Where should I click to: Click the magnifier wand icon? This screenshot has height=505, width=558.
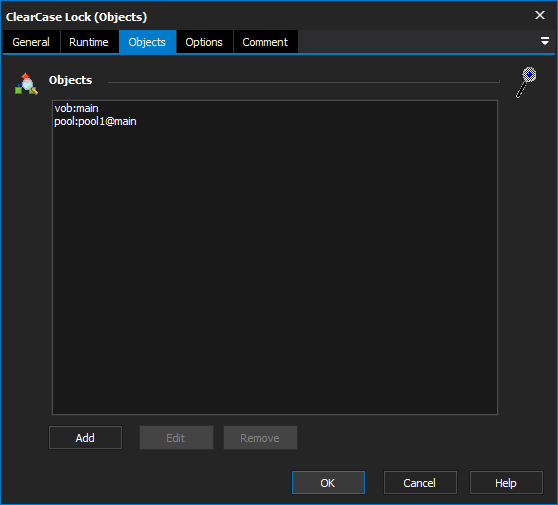coord(526,82)
